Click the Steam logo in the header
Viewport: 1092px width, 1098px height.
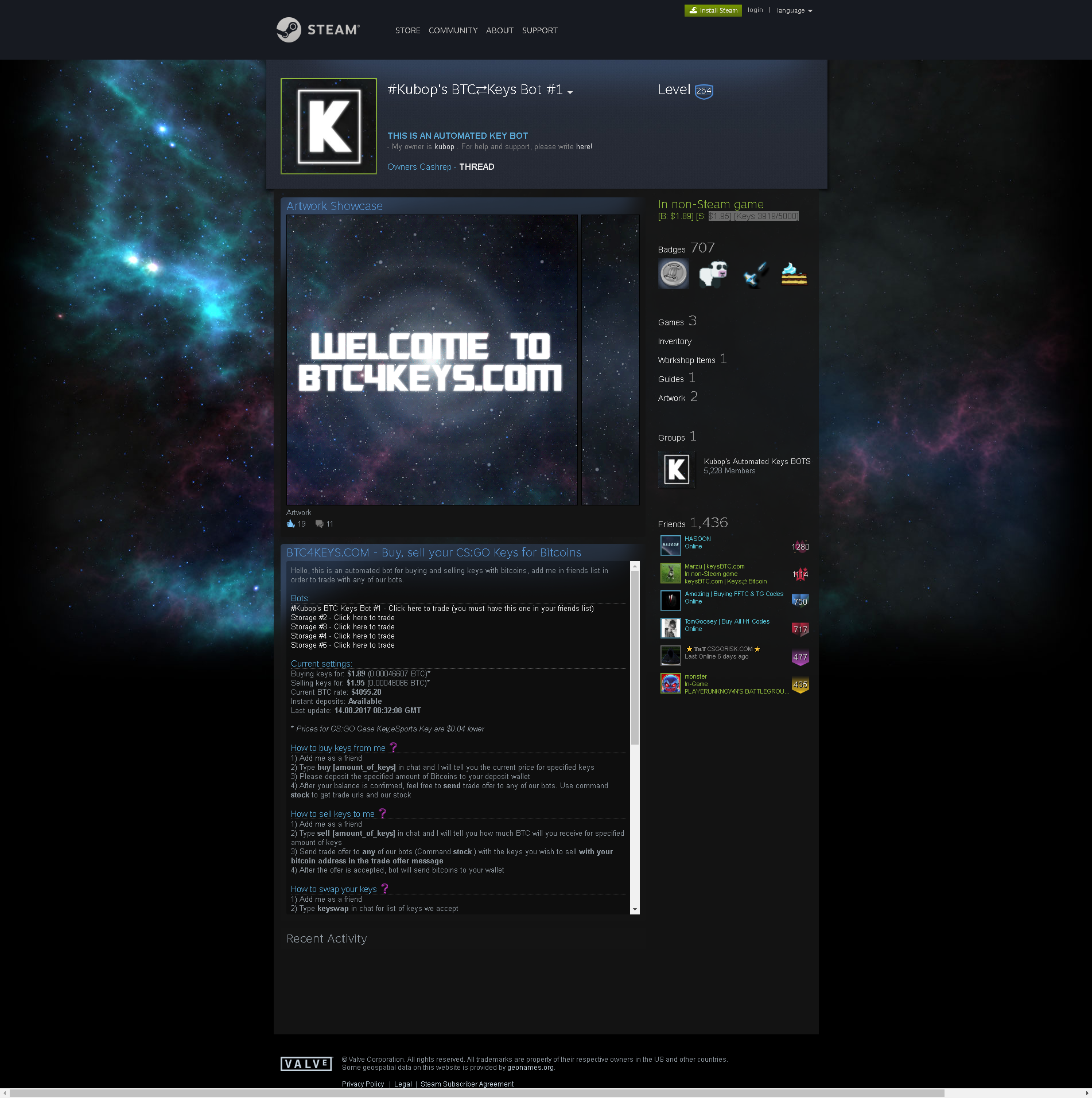click(x=318, y=30)
